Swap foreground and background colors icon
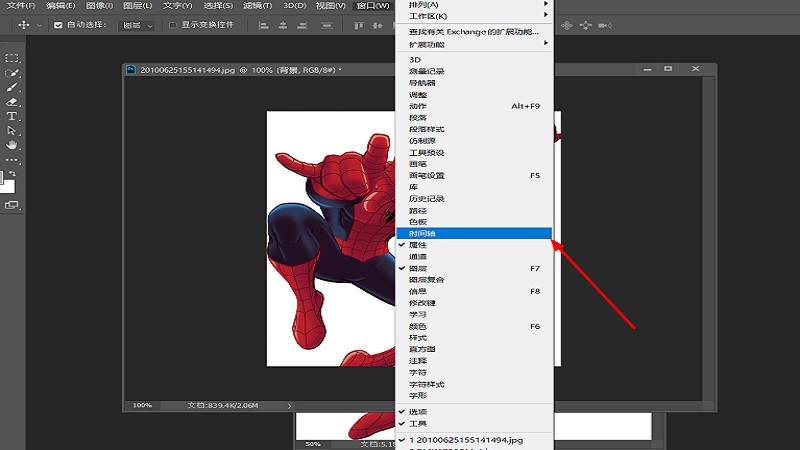The width and height of the screenshot is (800, 450). coord(12,173)
